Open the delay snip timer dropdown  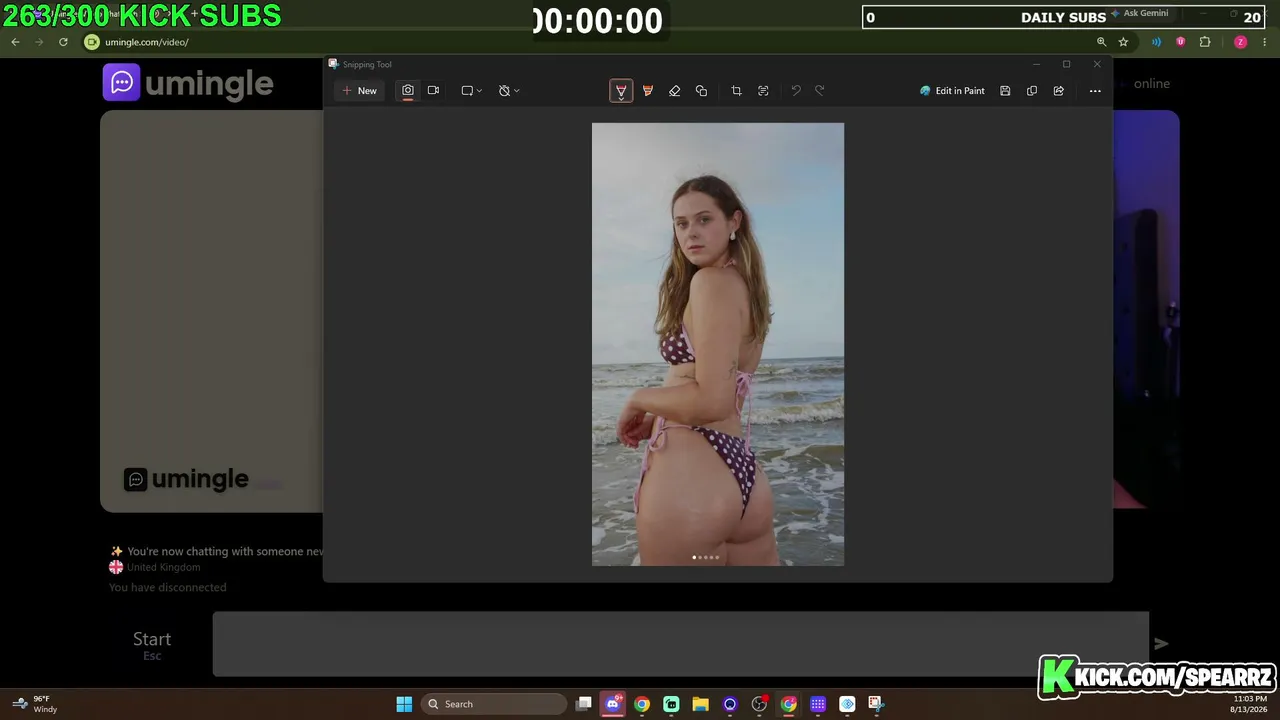point(509,91)
